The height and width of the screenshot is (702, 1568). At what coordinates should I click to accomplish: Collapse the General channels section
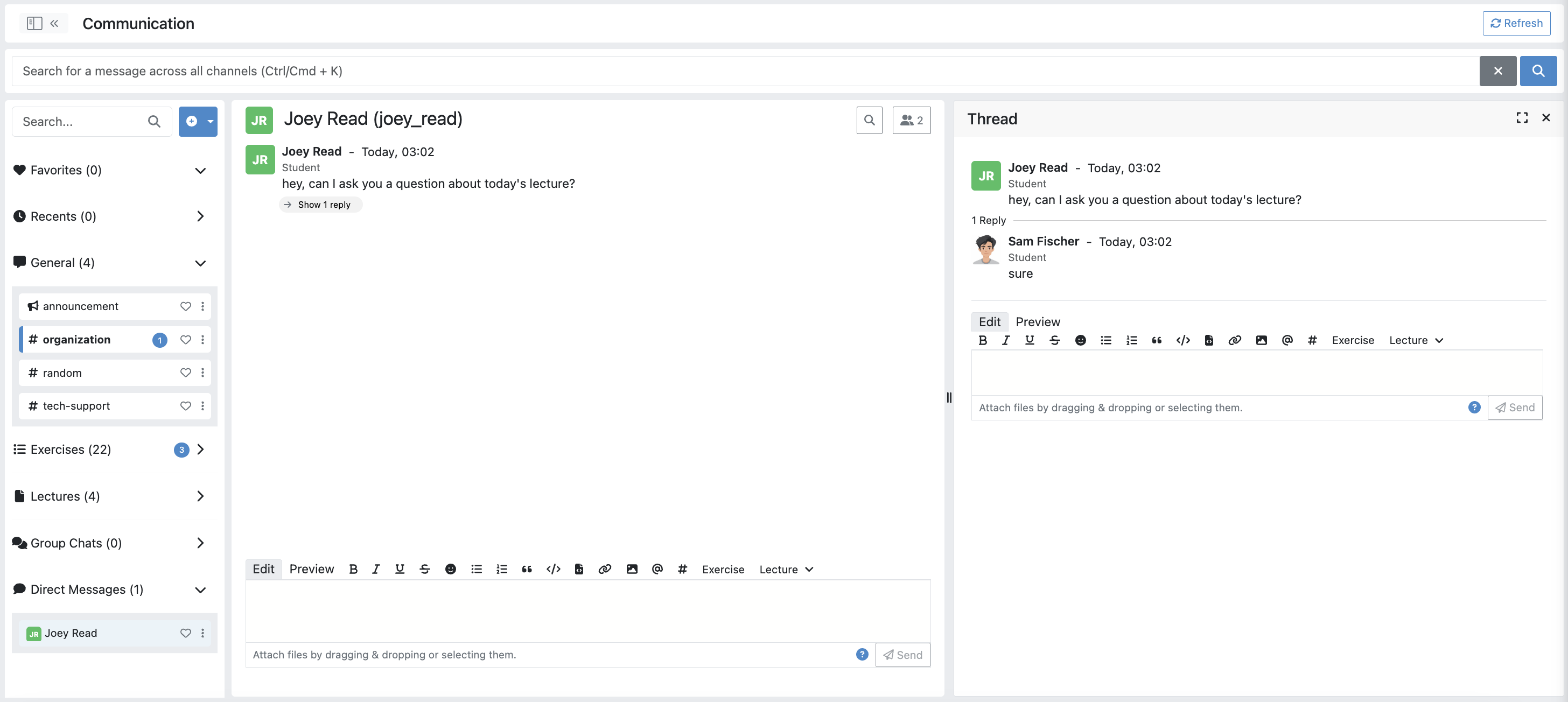click(x=200, y=263)
